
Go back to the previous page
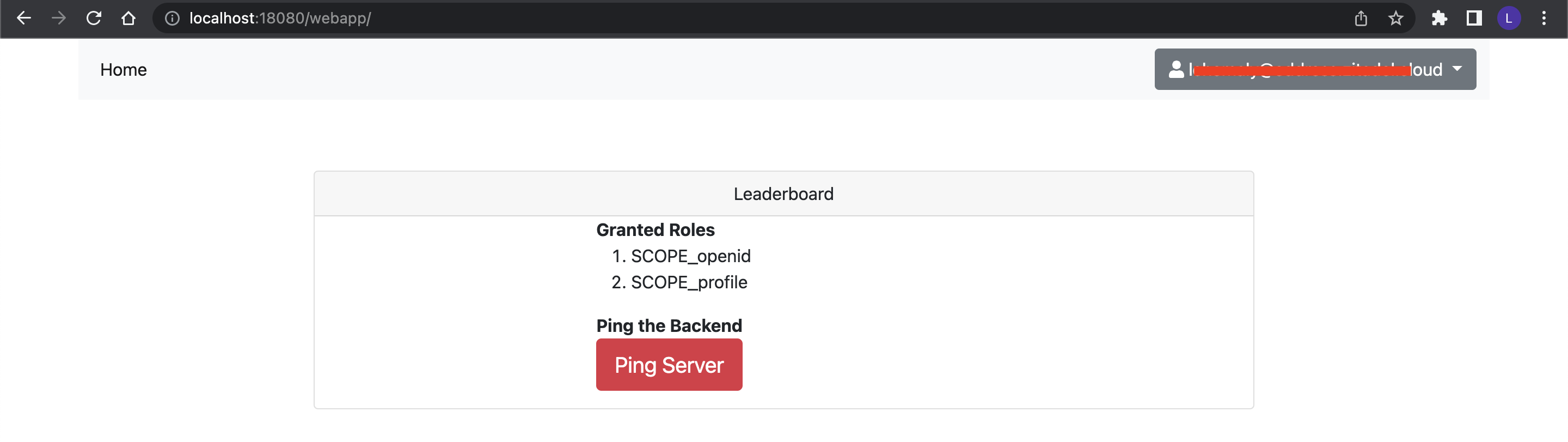[24, 19]
